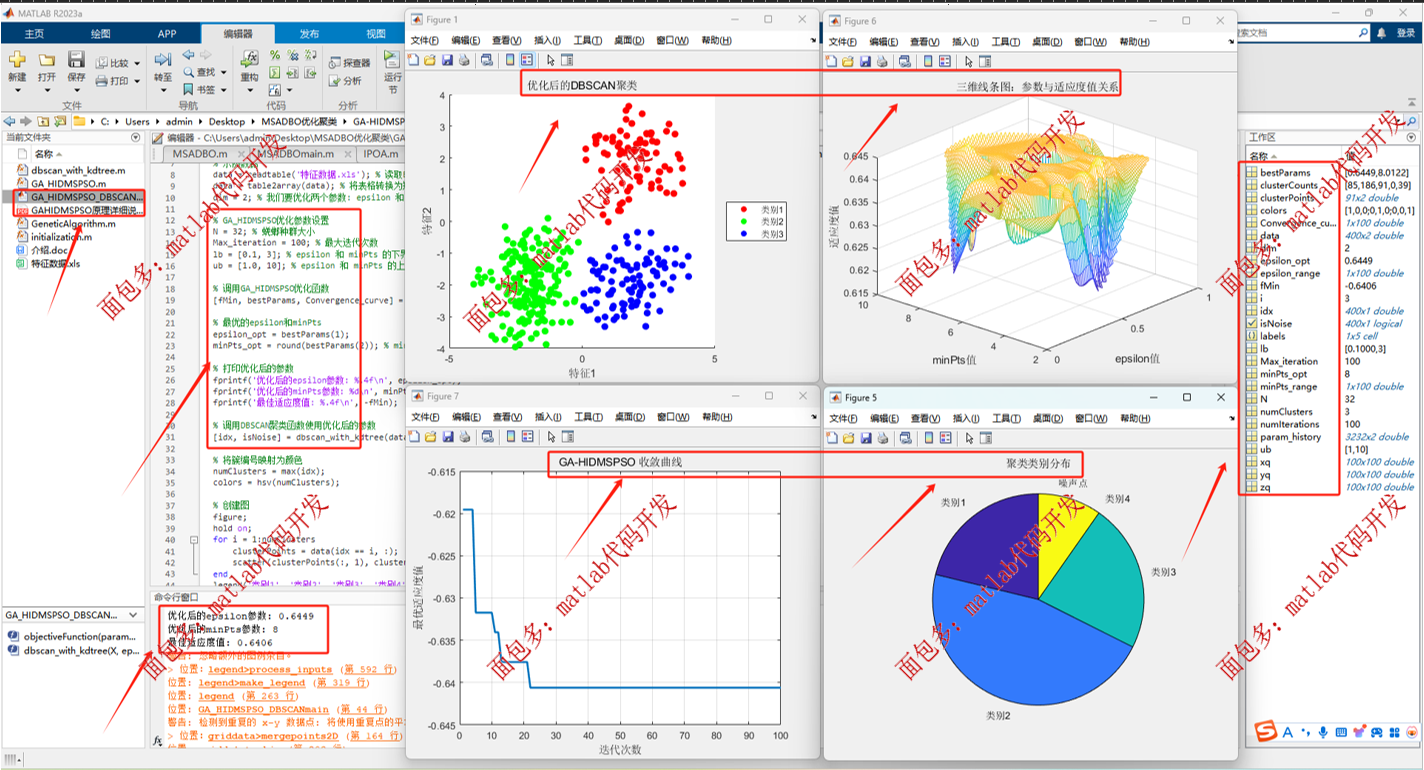The width and height of the screenshot is (1424, 770).
Task: Click the back arrow in the folder address bar
Action: [x=10, y=121]
